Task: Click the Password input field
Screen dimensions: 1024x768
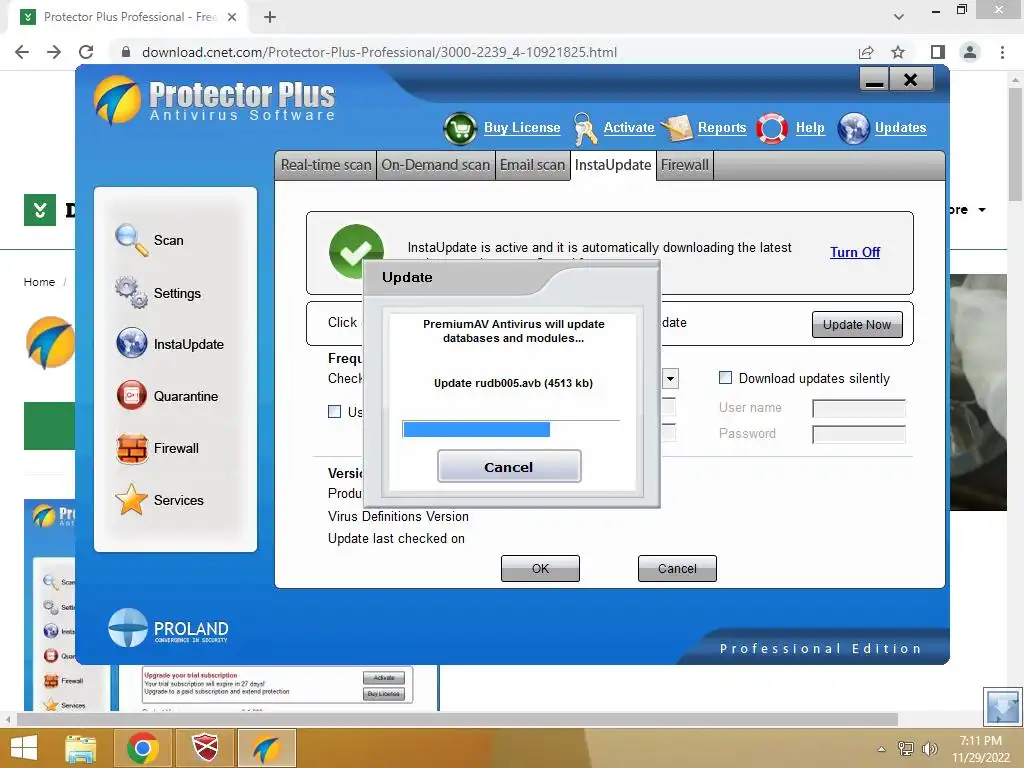Action: [x=858, y=434]
